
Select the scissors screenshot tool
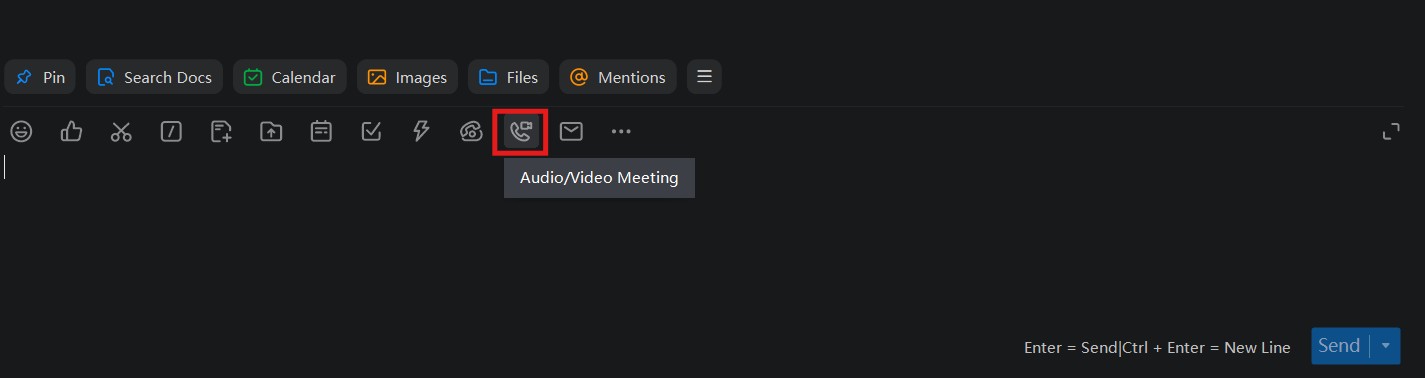coord(121,131)
